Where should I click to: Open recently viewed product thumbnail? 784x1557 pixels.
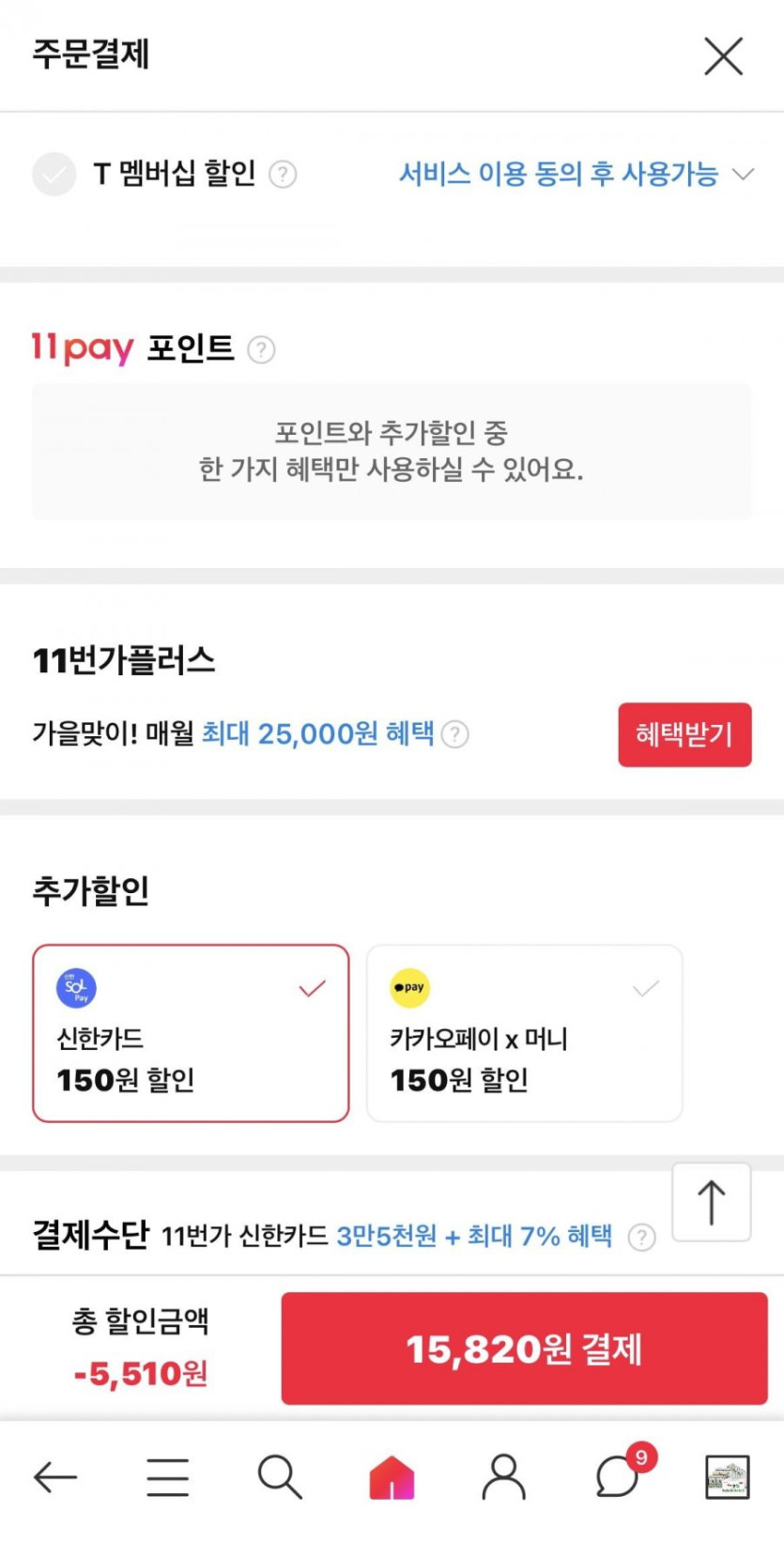click(728, 1477)
